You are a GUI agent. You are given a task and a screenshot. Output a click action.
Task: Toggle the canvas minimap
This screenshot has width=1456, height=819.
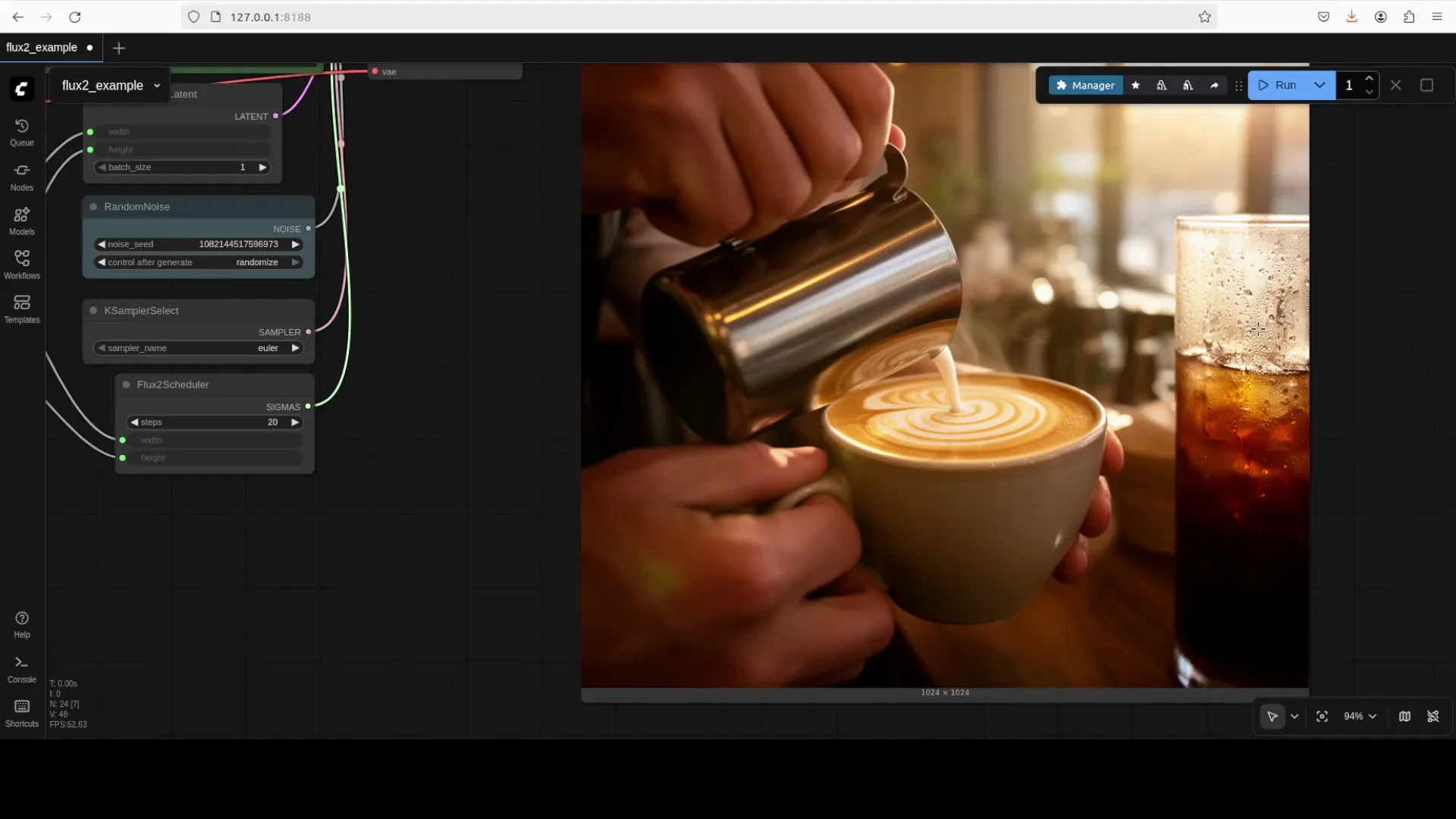pyautogui.click(x=1404, y=716)
